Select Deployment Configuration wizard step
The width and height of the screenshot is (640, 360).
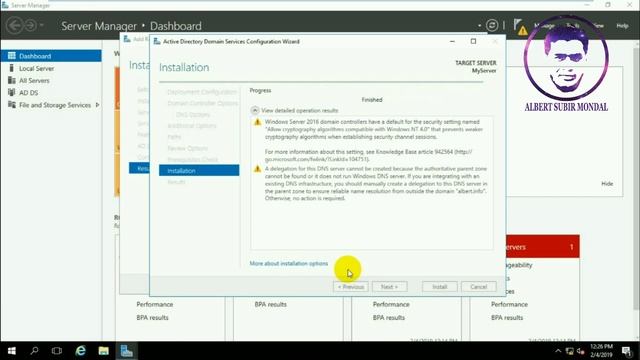click(202, 92)
